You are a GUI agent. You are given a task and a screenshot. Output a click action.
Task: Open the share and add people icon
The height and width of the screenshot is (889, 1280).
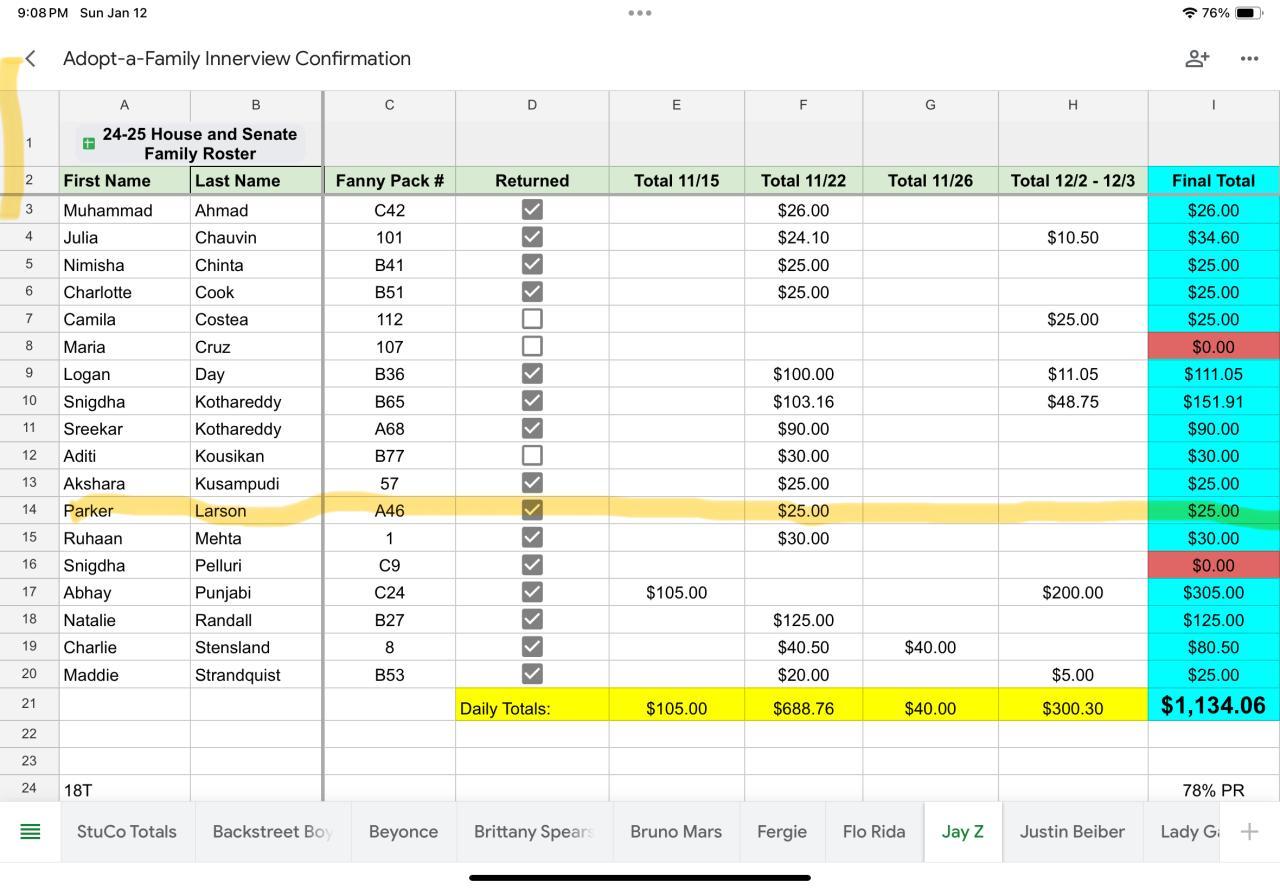point(1196,59)
